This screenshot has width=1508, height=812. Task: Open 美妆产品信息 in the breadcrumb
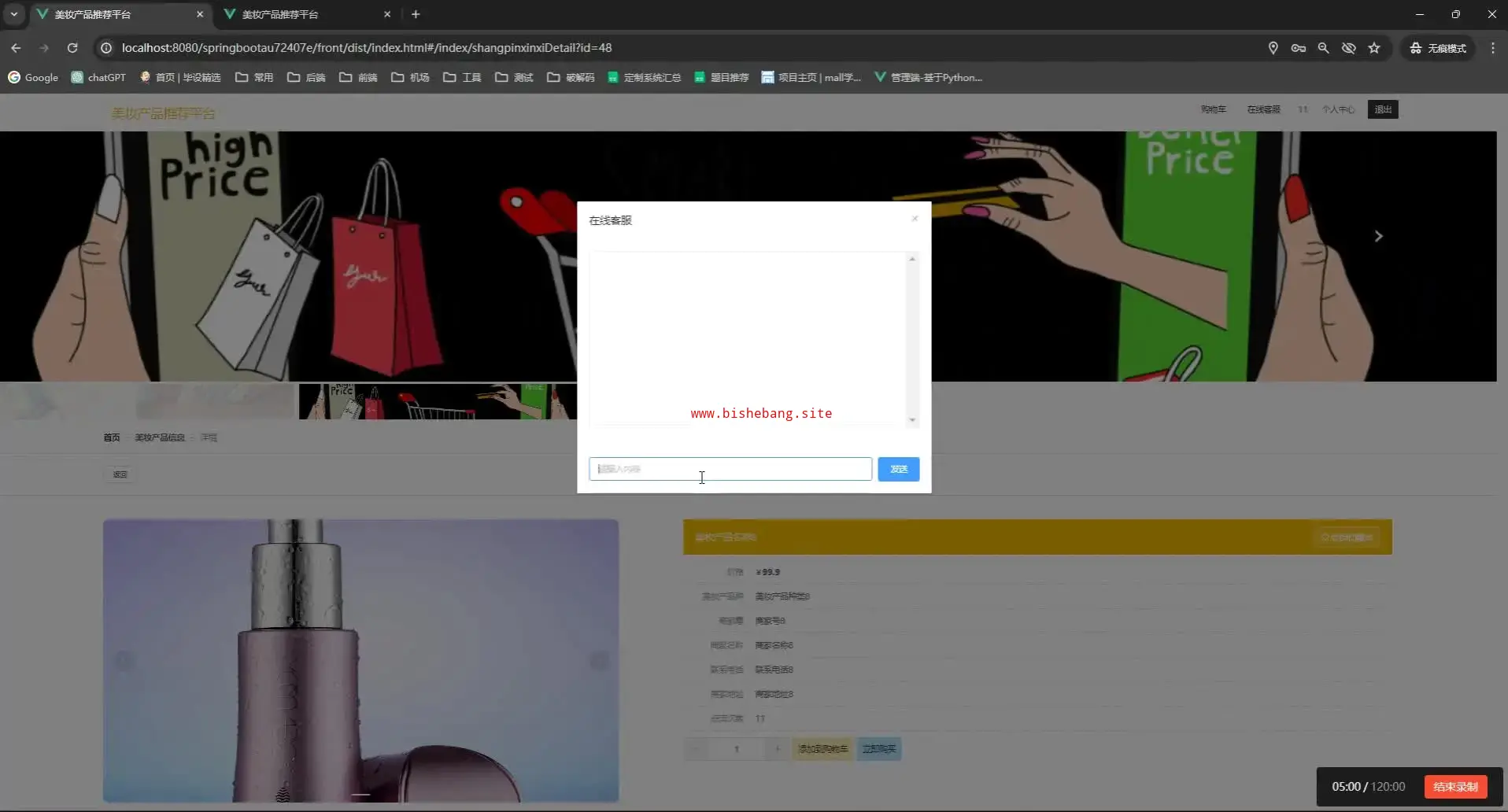[x=160, y=437]
